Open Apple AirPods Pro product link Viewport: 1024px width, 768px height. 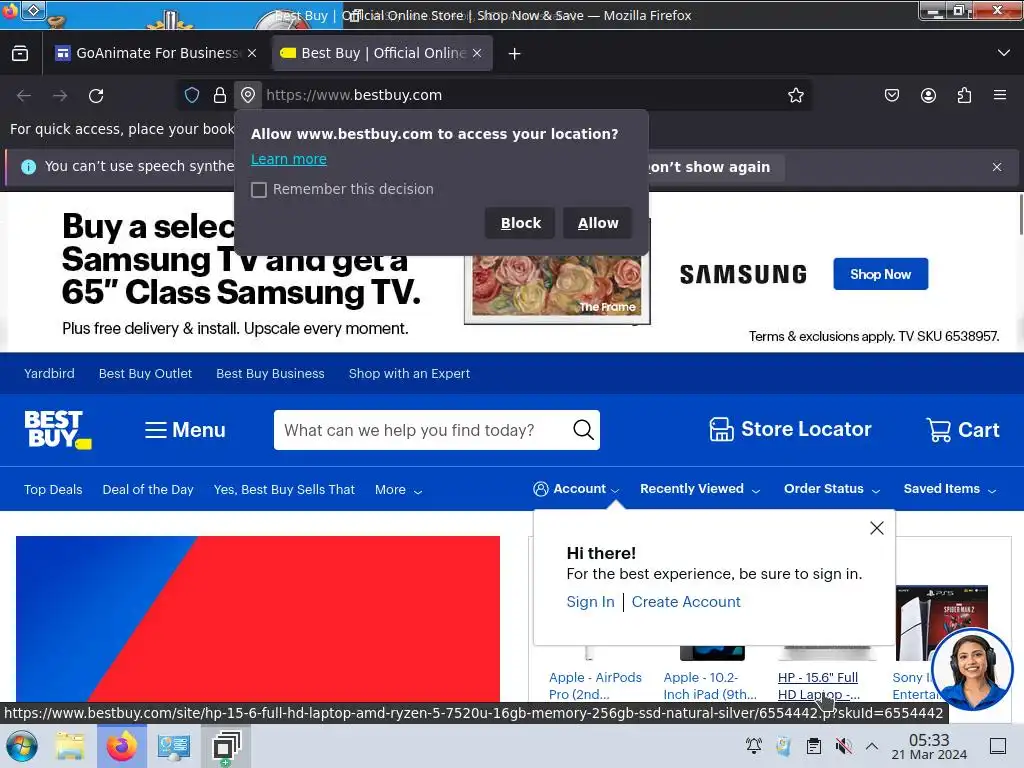596,685
